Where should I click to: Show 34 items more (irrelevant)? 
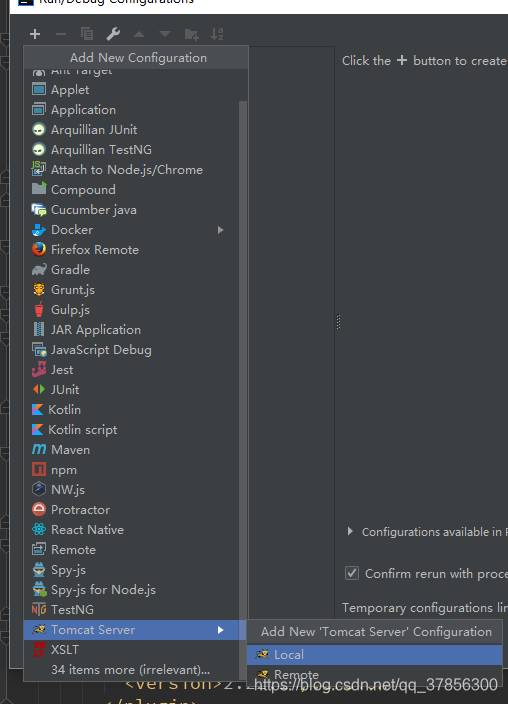coord(130,669)
